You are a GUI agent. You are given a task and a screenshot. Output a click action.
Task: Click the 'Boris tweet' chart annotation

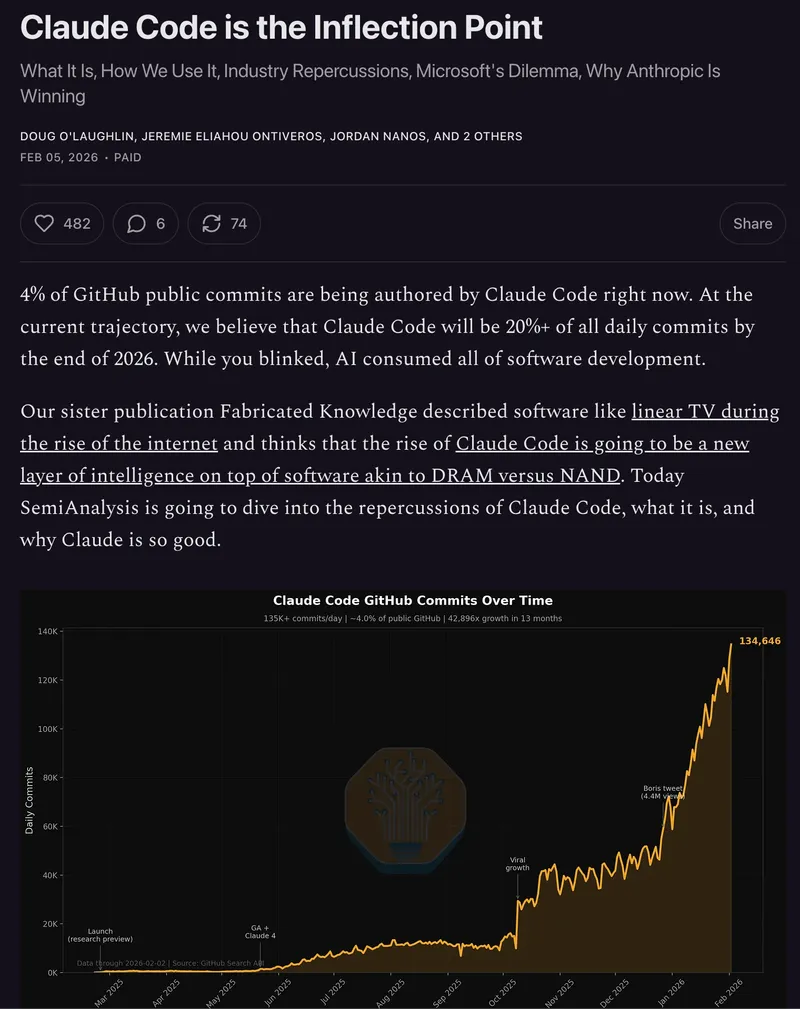pos(663,793)
